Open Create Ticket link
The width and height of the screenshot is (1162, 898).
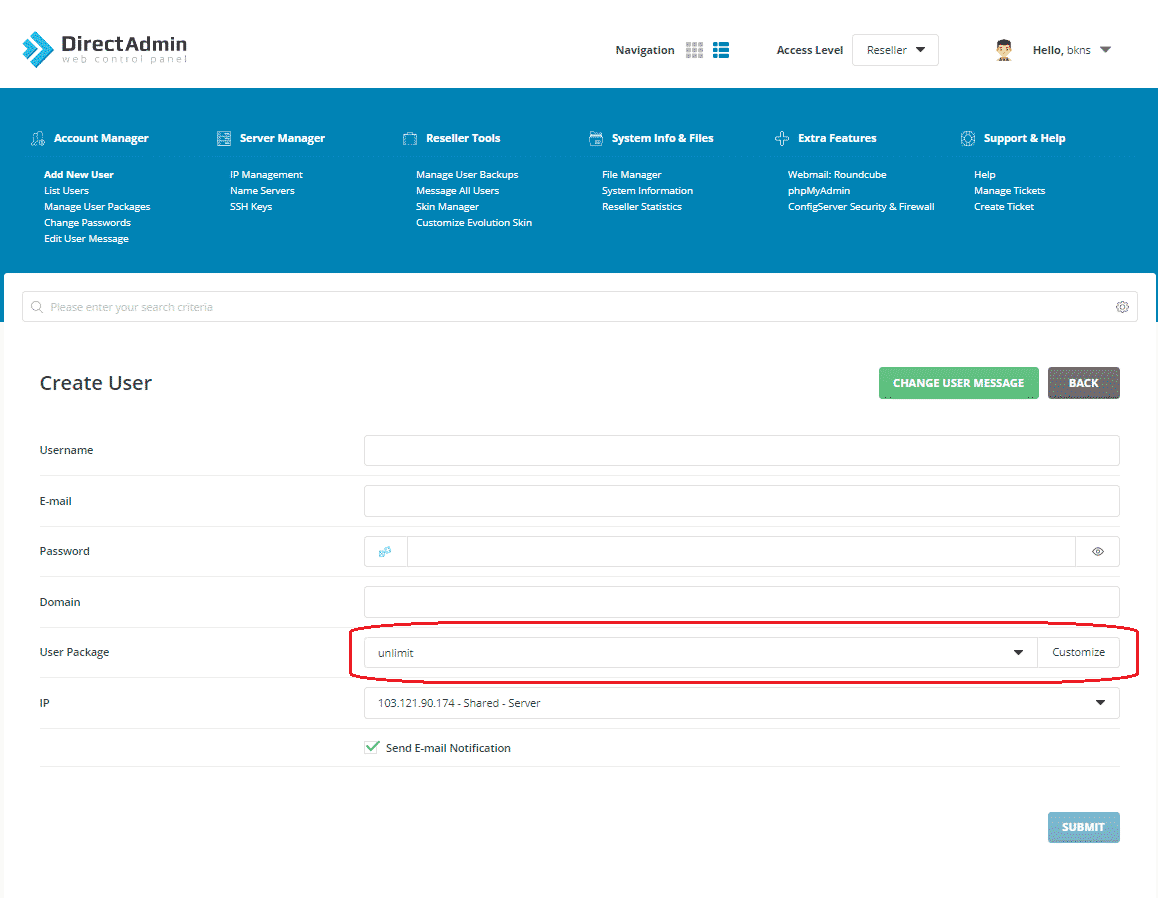point(1003,207)
